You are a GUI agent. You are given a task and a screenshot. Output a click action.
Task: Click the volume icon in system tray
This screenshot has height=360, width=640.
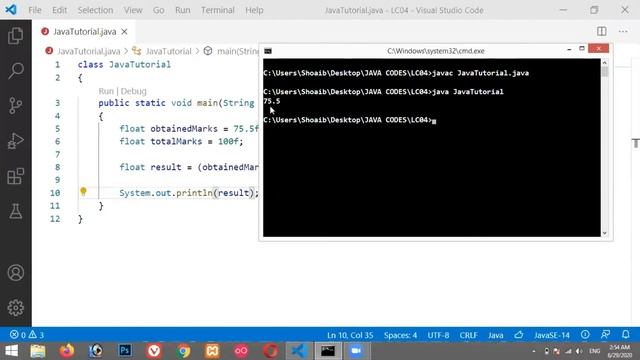579,351
